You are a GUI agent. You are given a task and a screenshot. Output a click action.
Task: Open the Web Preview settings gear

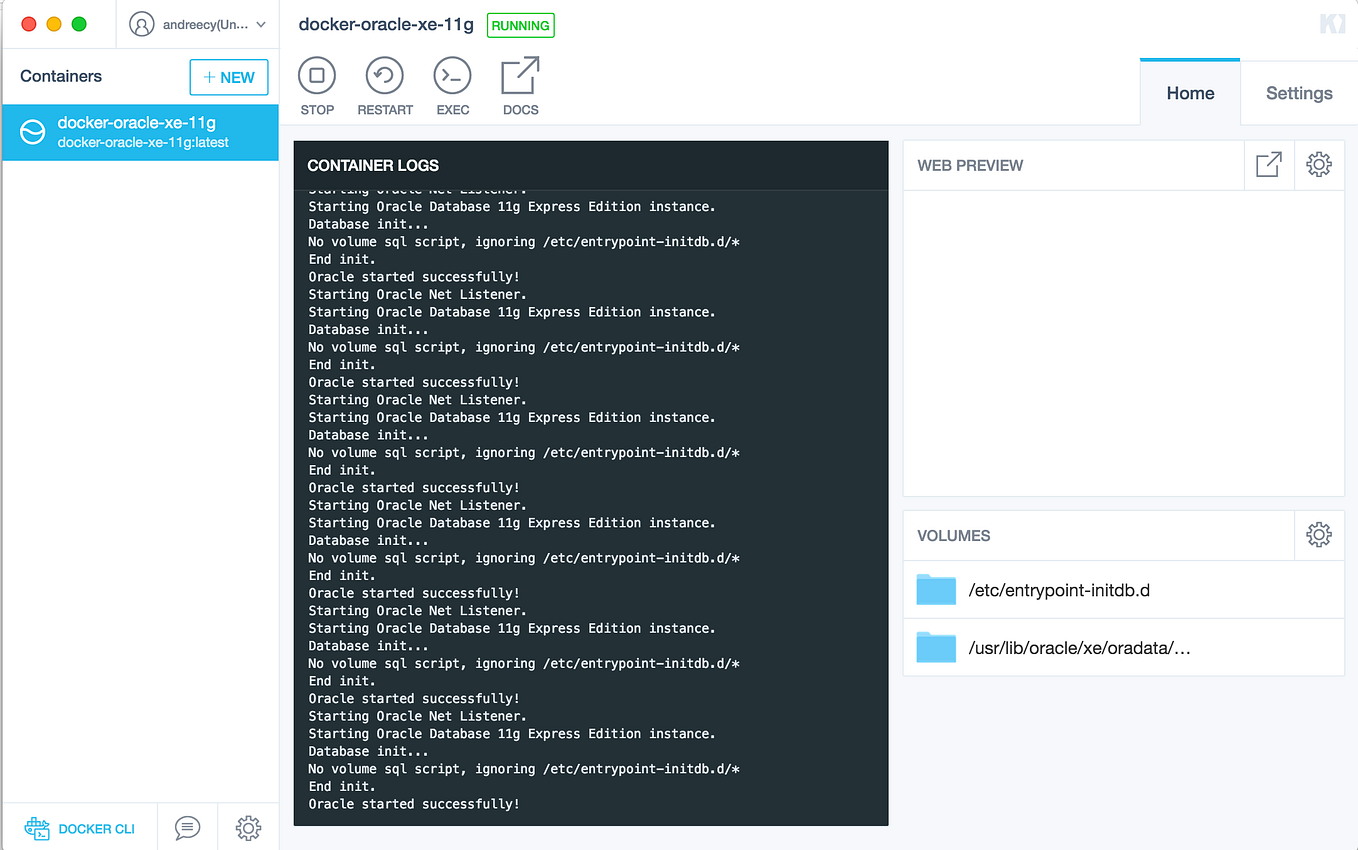coord(1319,164)
